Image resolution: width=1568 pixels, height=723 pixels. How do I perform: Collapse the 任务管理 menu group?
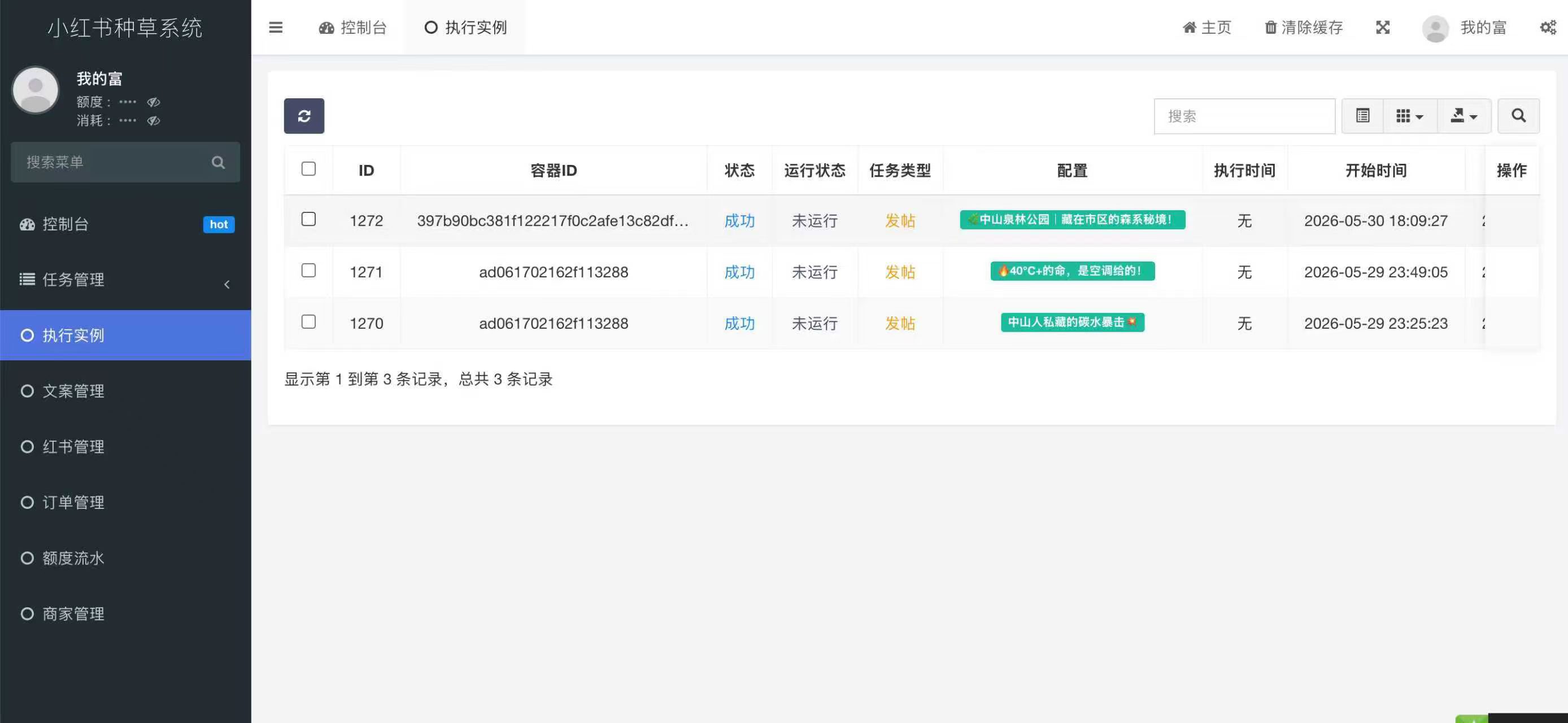point(125,280)
